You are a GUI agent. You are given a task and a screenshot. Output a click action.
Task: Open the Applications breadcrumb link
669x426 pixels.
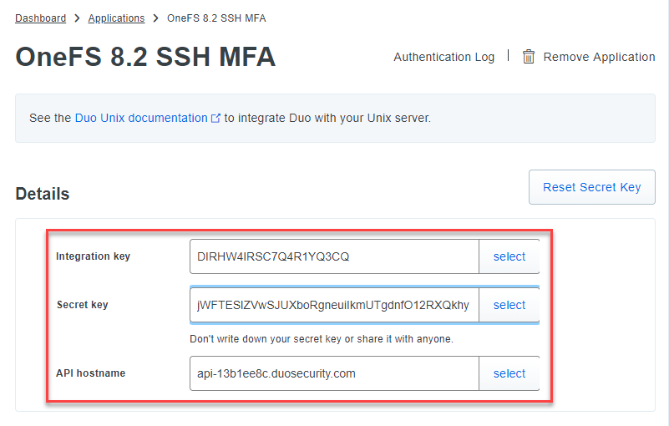tap(116, 18)
